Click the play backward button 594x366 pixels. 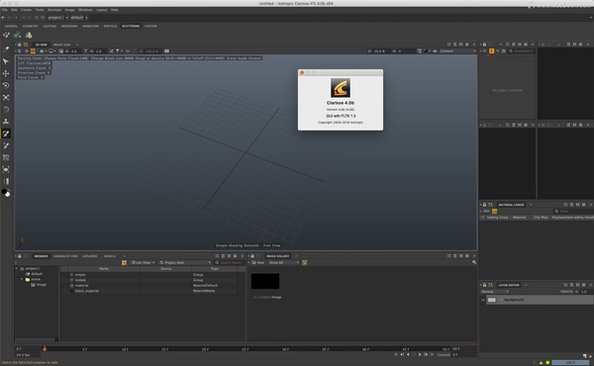(x=408, y=355)
